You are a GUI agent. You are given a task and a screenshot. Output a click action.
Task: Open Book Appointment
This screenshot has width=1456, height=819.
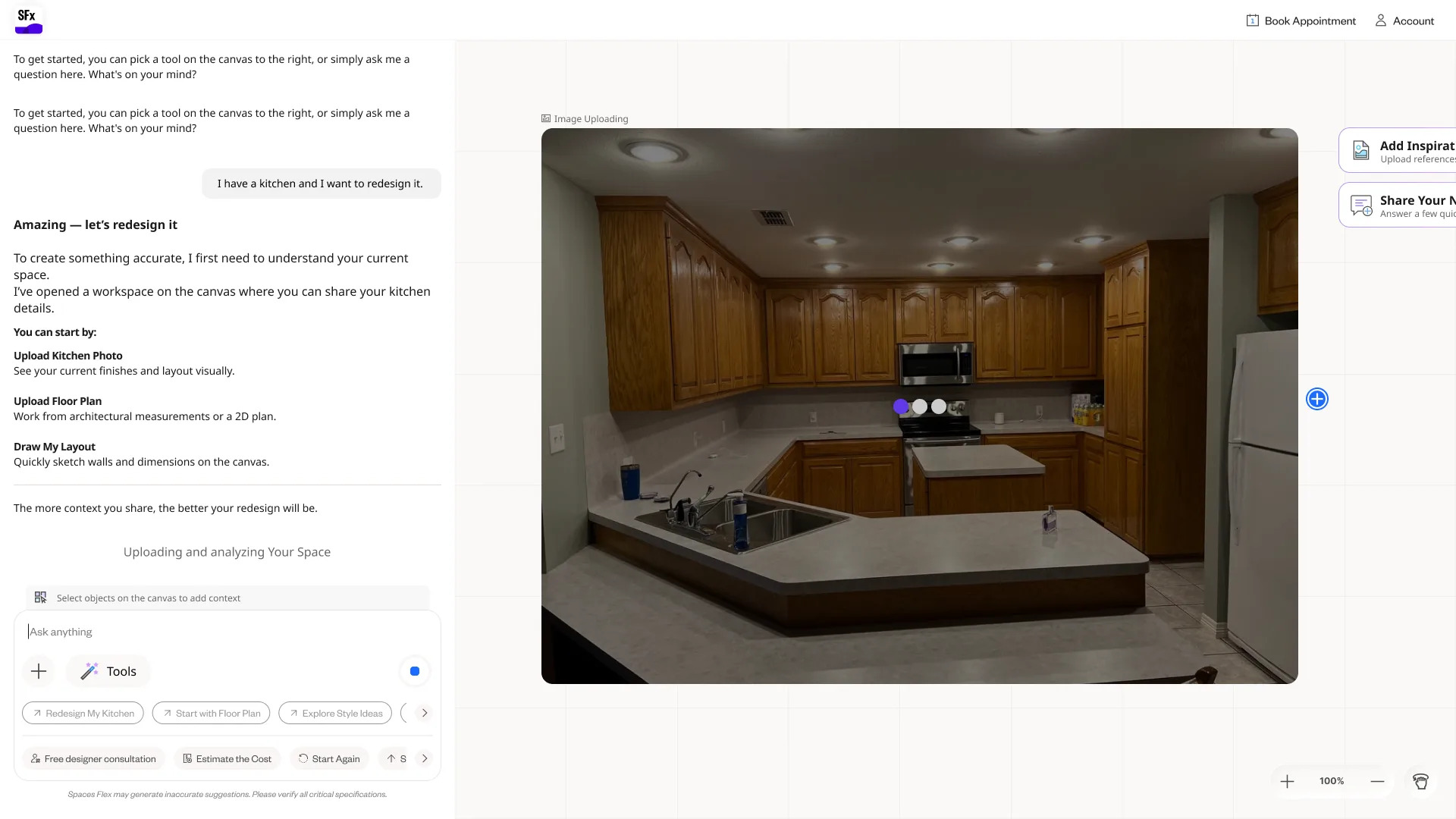(1301, 20)
